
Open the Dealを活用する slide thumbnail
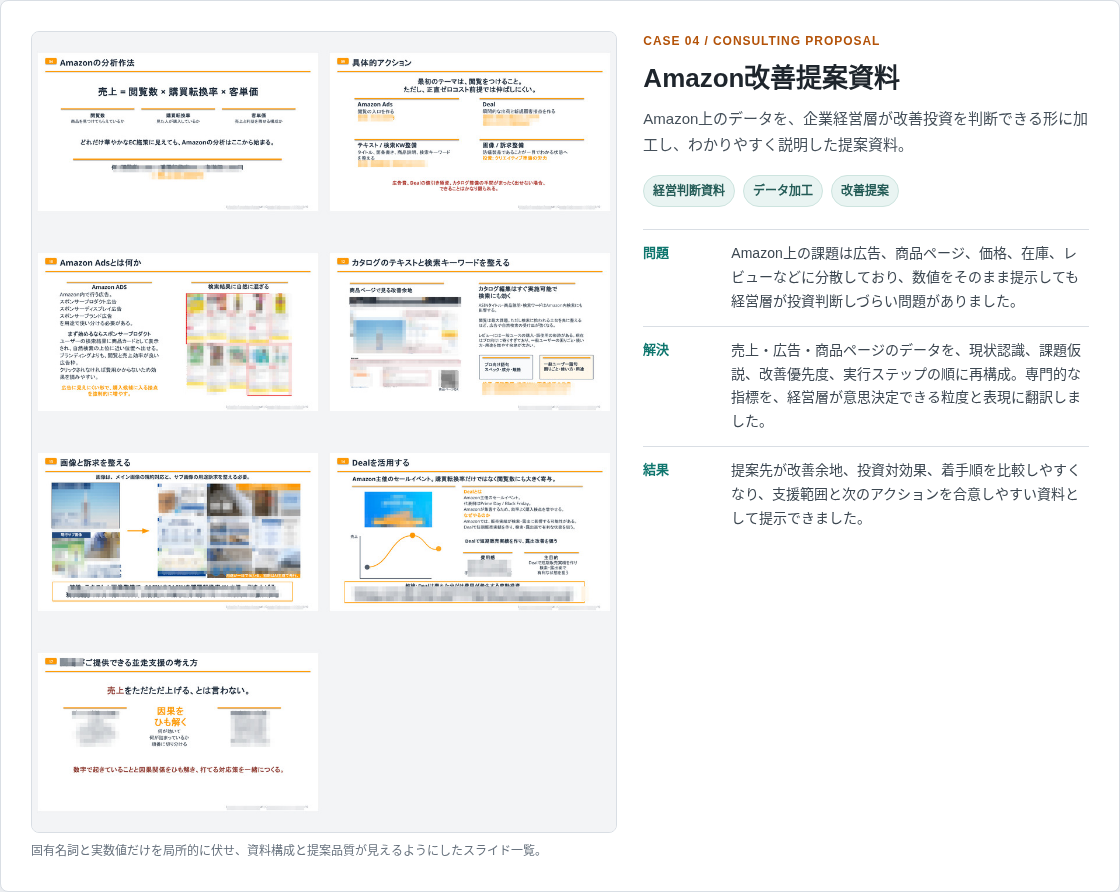470,532
